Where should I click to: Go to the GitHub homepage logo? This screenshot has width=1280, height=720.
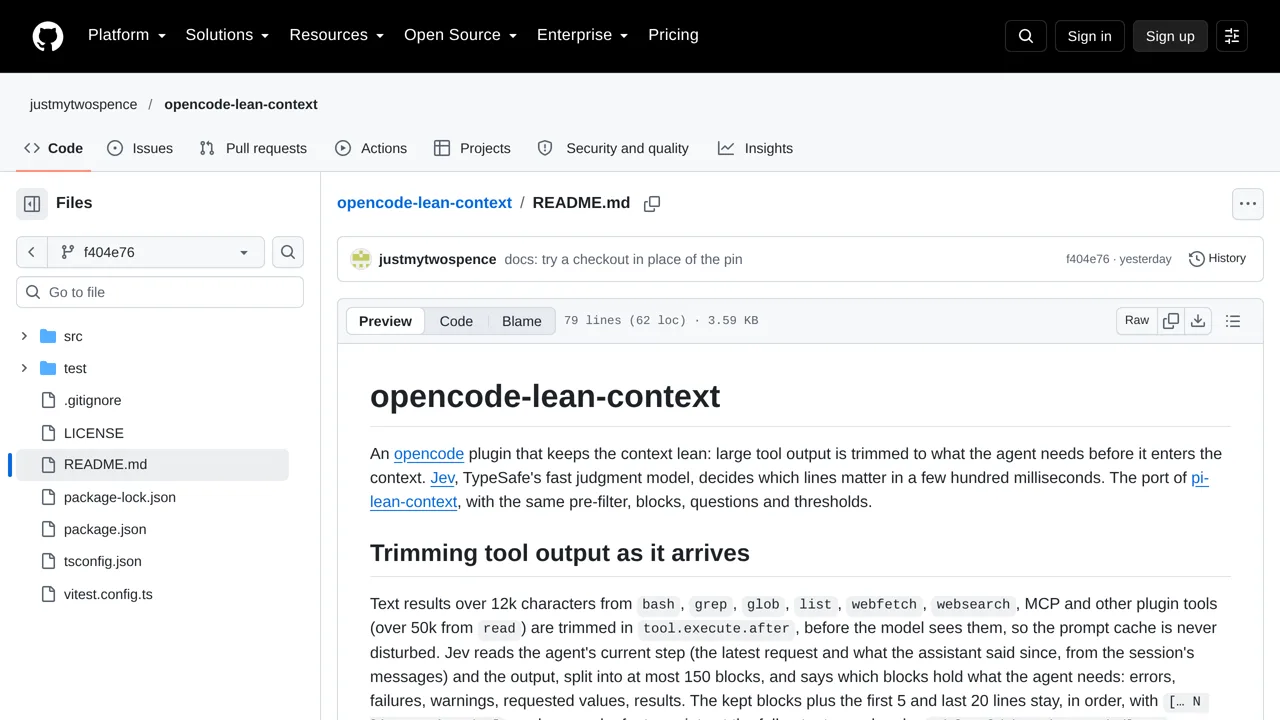tap(48, 36)
